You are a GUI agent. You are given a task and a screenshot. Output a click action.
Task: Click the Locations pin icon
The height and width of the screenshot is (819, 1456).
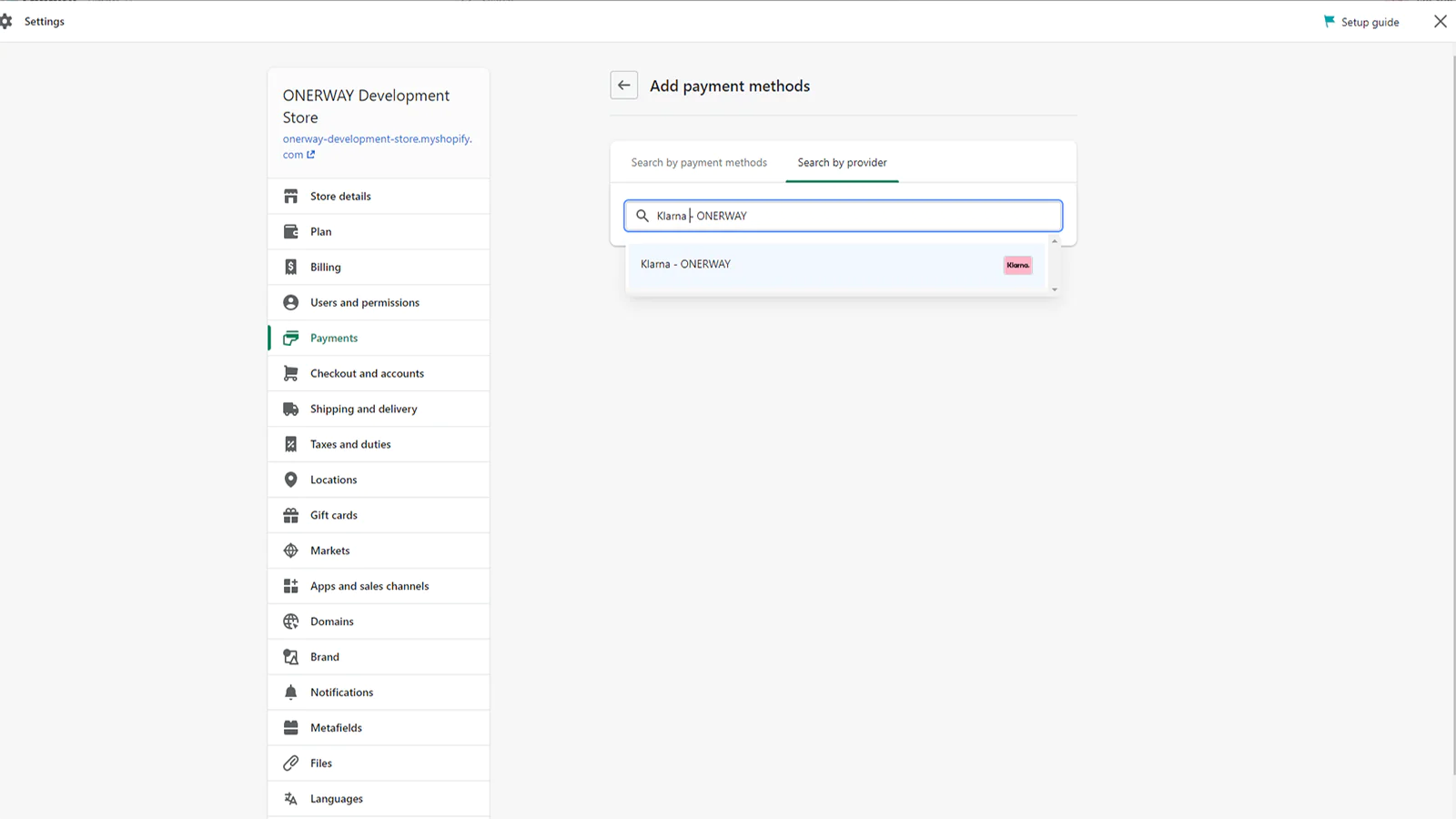[x=291, y=480]
